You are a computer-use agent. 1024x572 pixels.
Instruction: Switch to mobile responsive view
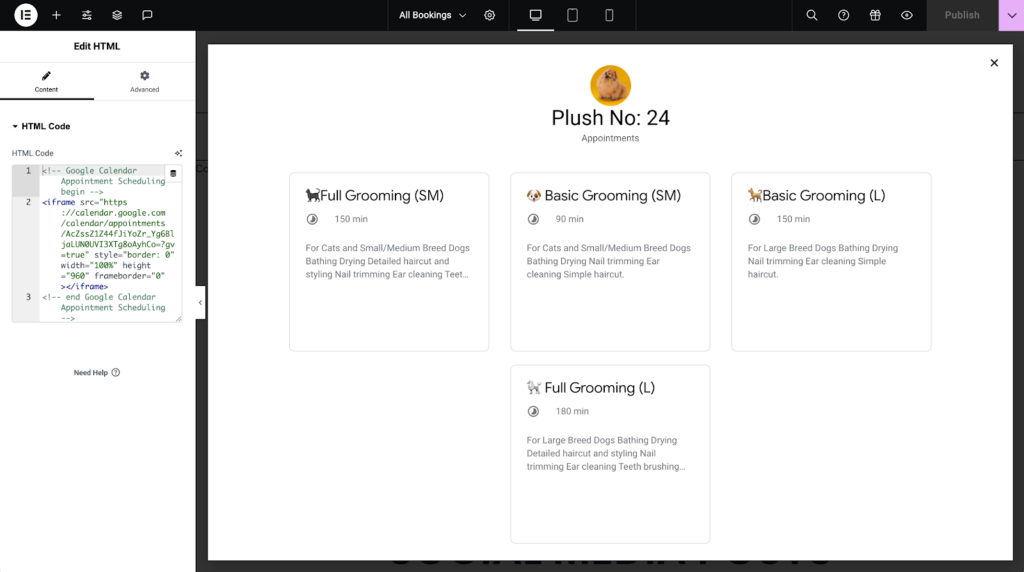[x=609, y=15]
